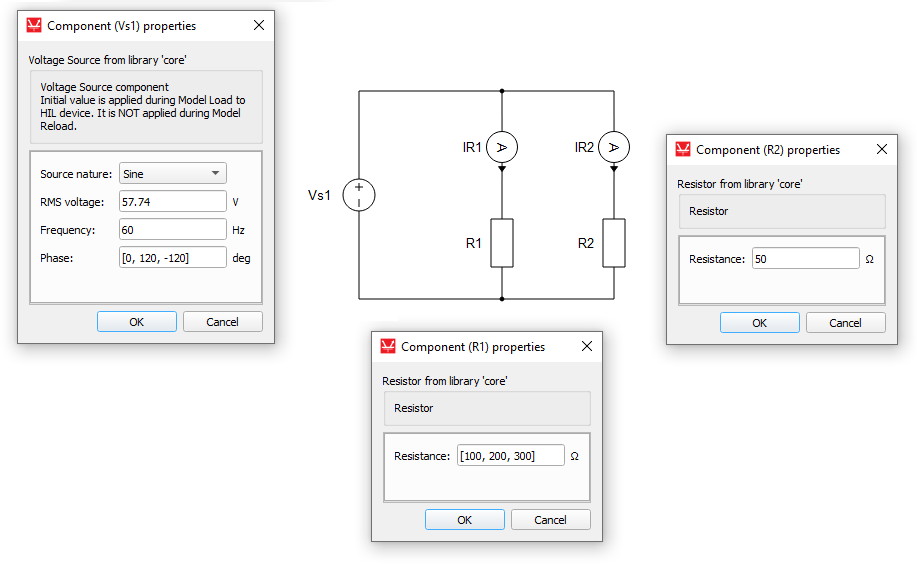
Task: Click the R2 resistor symbol
Action: tap(614, 243)
